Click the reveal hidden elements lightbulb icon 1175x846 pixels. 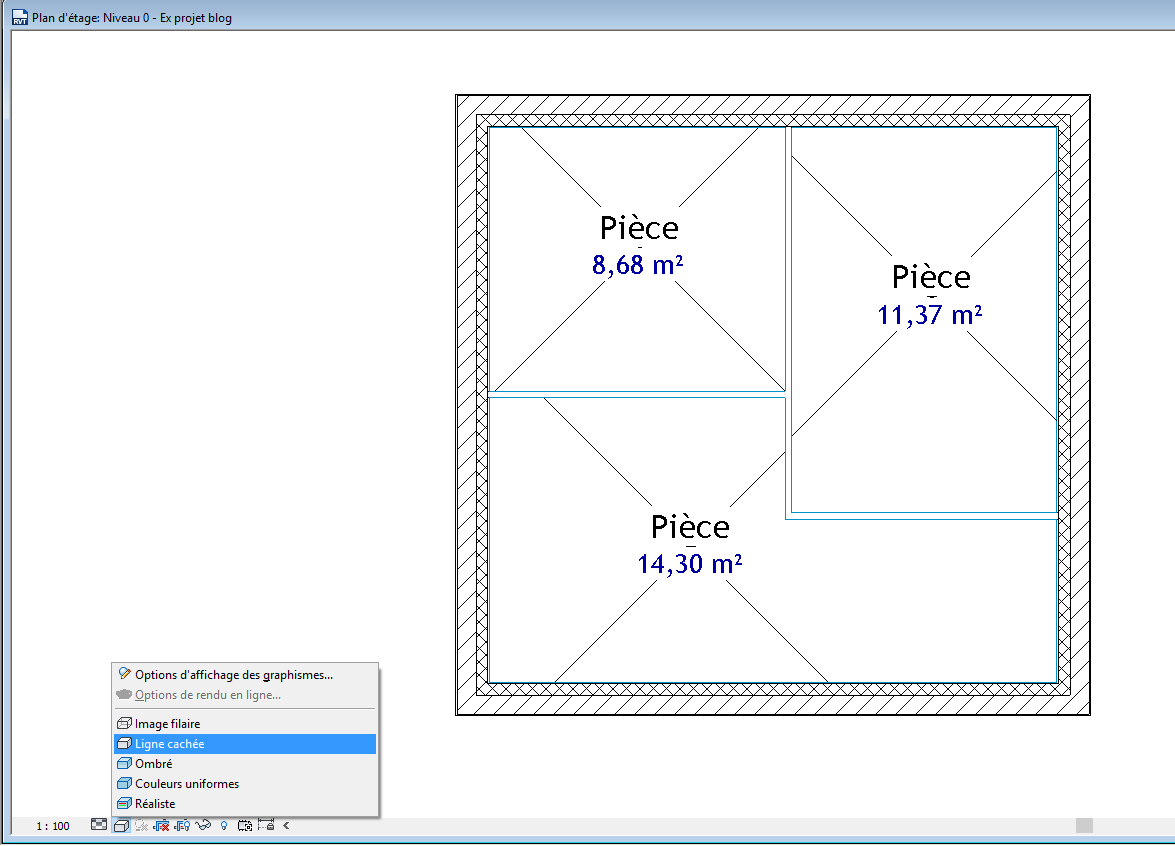point(223,826)
